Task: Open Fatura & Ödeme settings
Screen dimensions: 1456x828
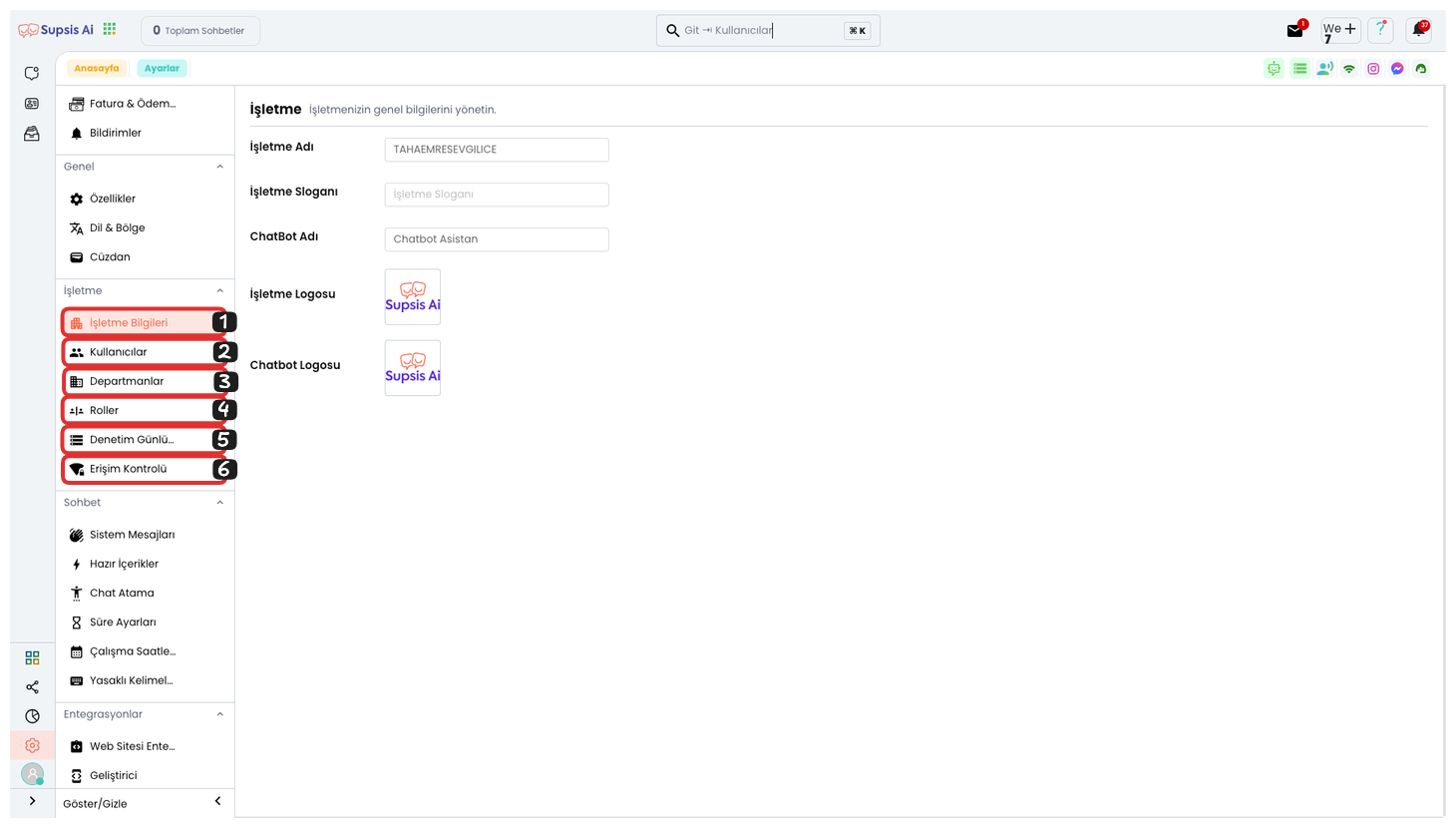Action: click(x=145, y=104)
